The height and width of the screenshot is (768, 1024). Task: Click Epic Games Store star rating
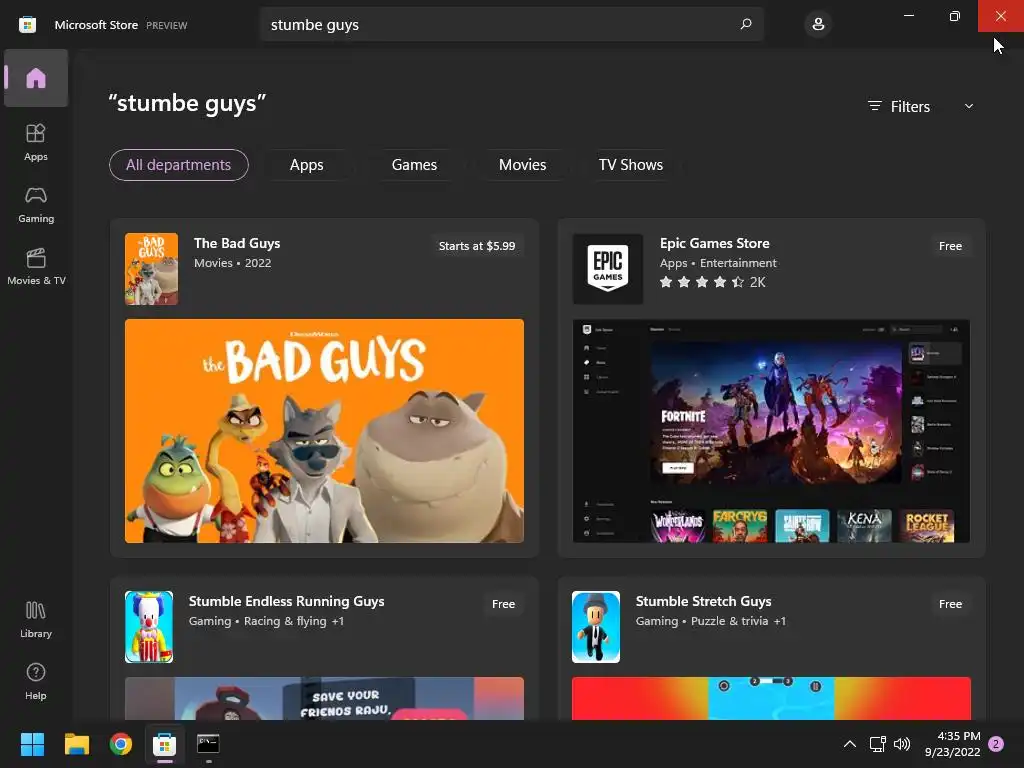712,282
